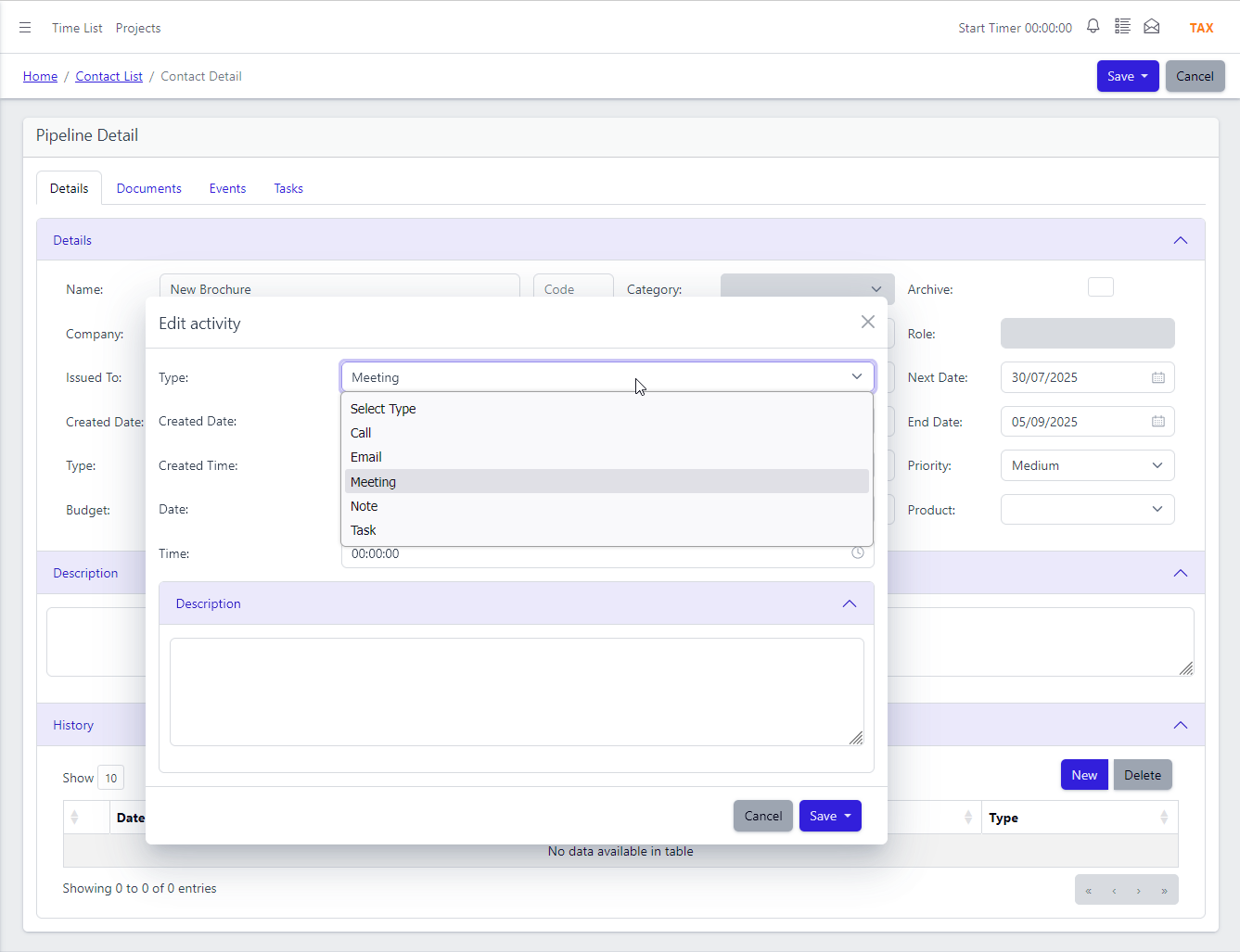Open the activity Type dropdown
This screenshot has width=1240, height=952.
click(x=607, y=377)
